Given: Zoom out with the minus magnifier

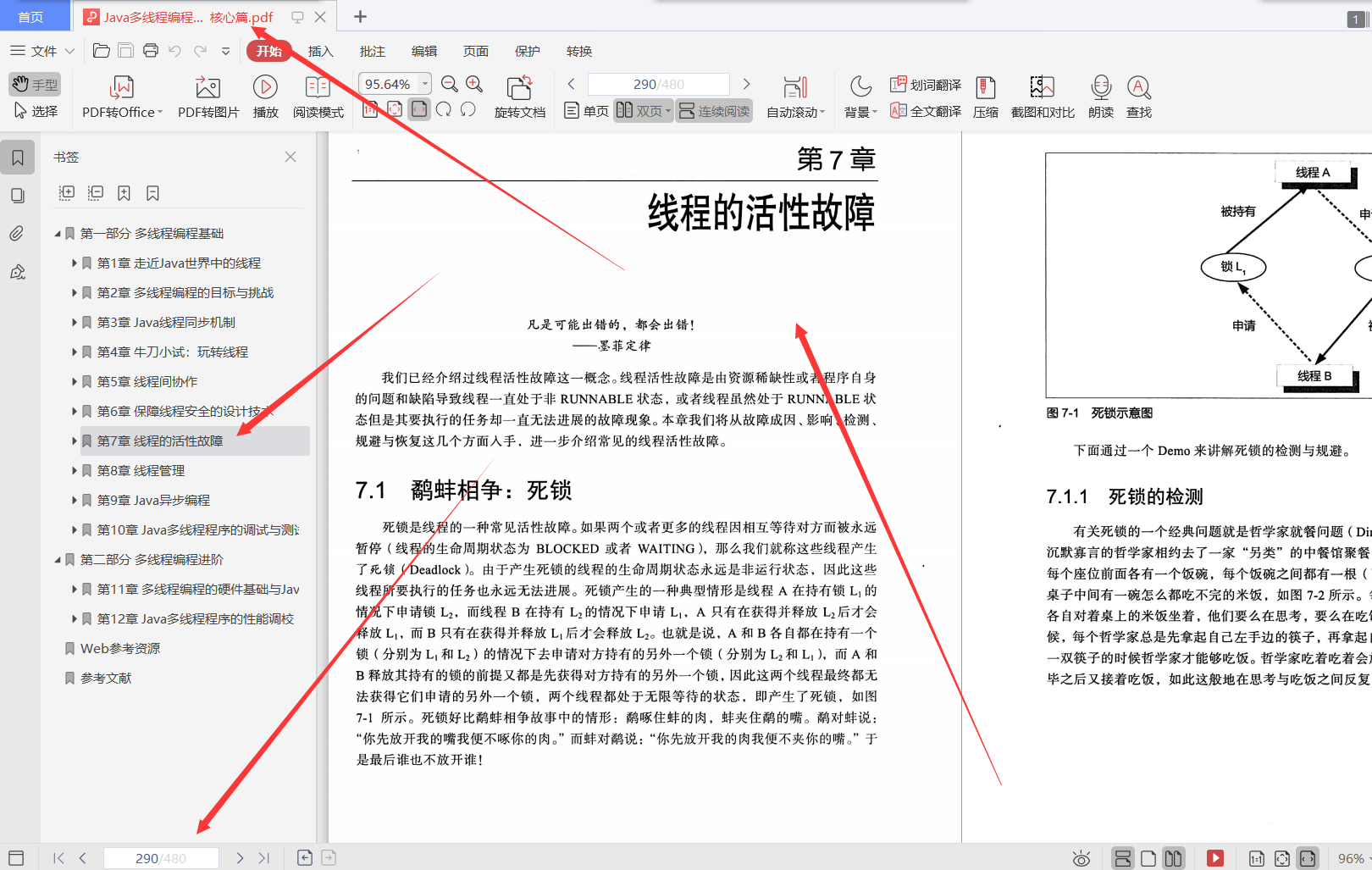Looking at the screenshot, I should pyautogui.click(x=450, y=84).
